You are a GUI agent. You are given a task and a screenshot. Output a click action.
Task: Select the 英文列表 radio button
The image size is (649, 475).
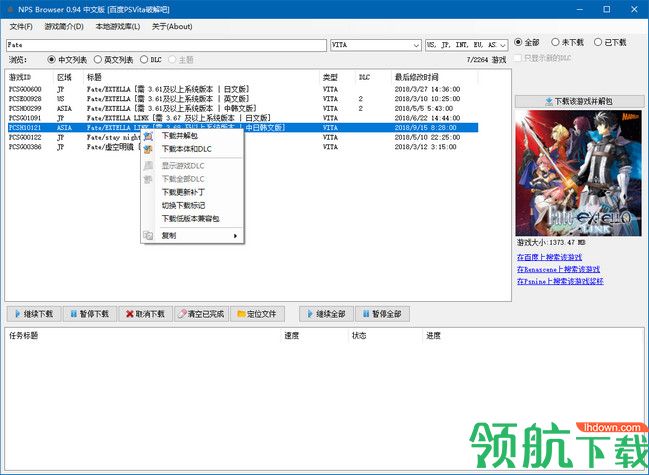point(98,60)
